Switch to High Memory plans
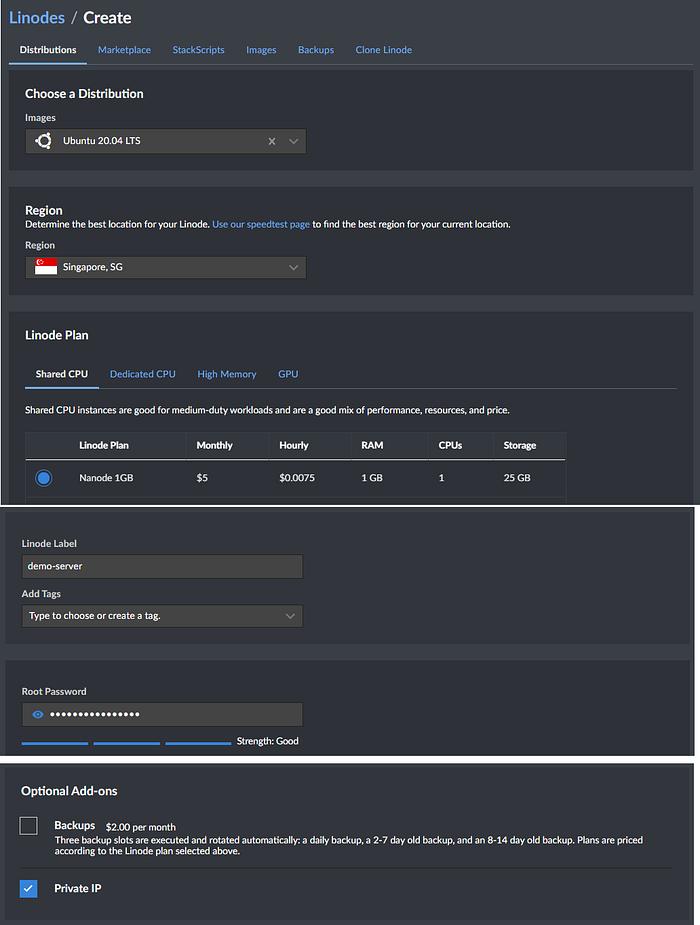 click(227, 374)
